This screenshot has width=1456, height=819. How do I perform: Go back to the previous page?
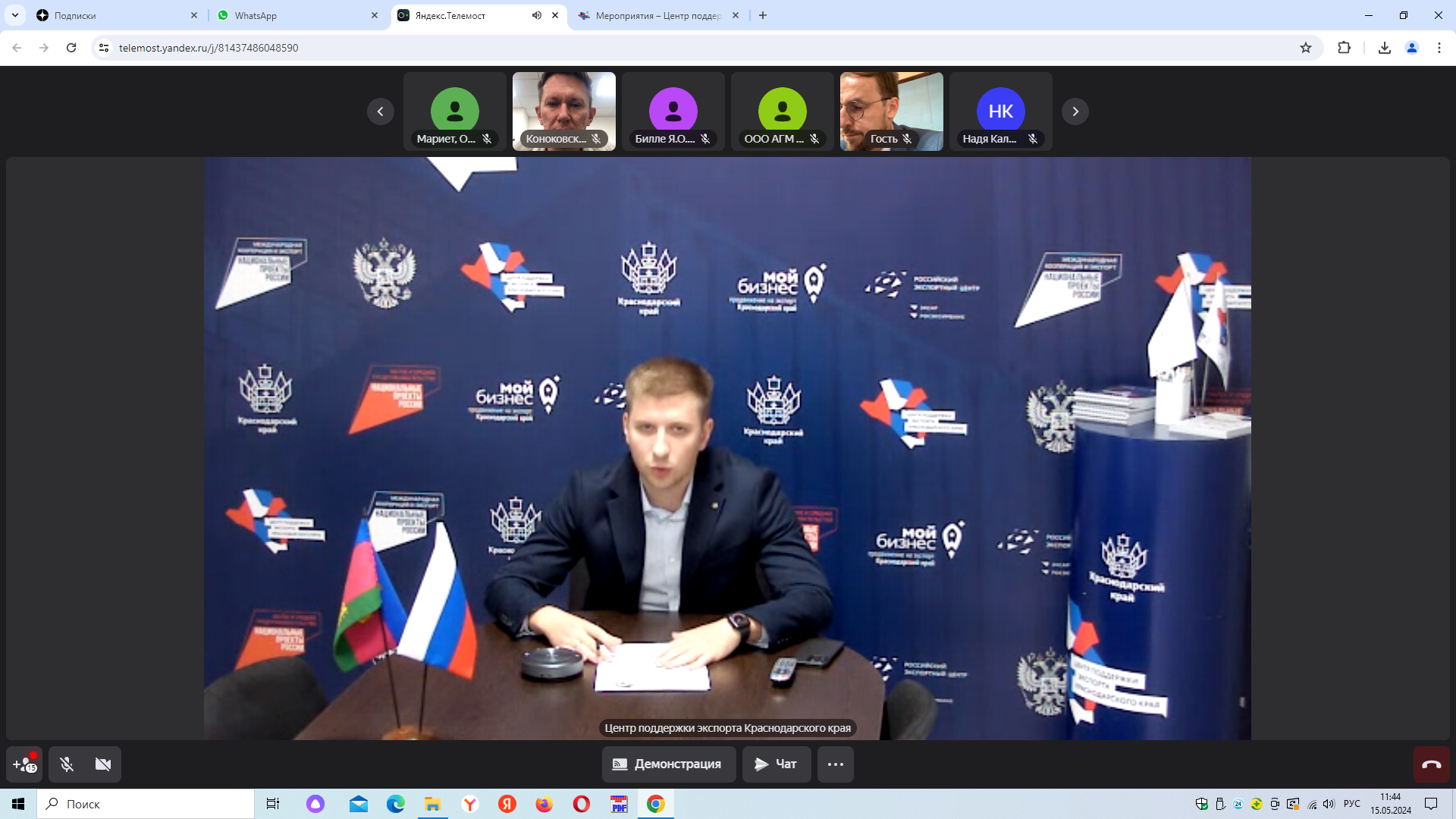(17, 48)
